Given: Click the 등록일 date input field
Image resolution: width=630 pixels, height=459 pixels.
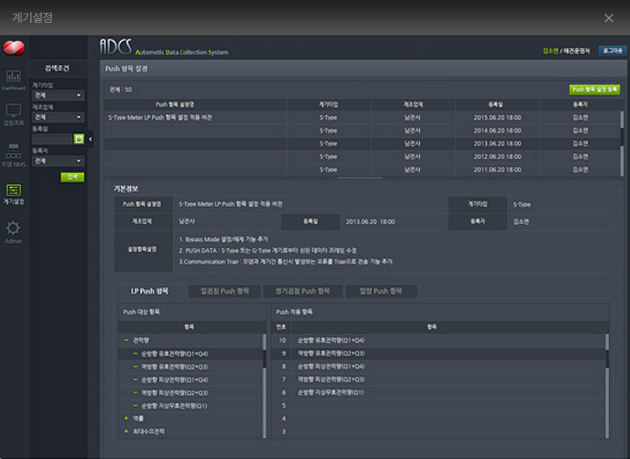Looking at the screenshot, I should 52,139.
